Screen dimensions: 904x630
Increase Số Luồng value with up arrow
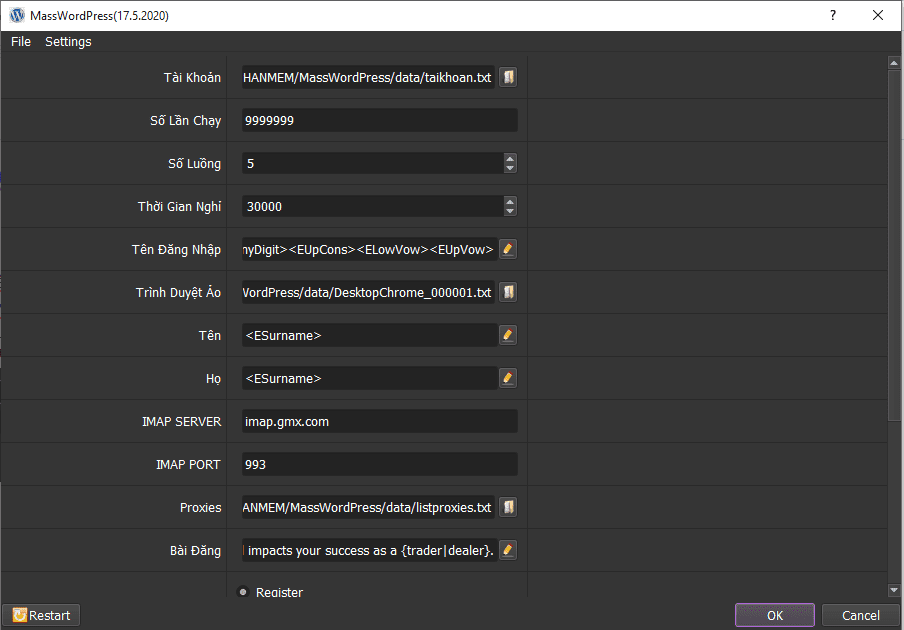pos(510,158)
